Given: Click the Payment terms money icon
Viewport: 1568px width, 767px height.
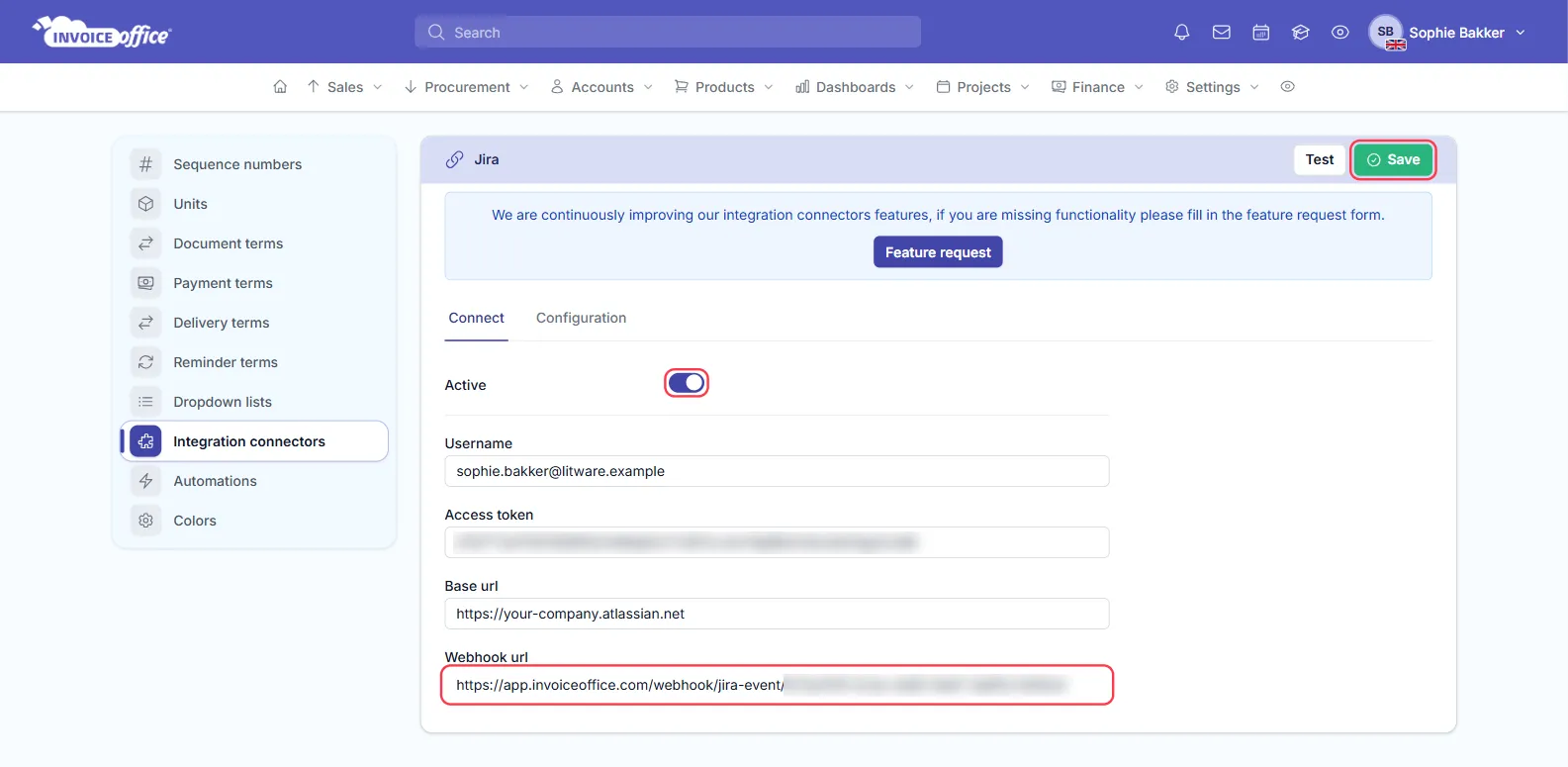Looking at the screenshot, I should (145, 283).
